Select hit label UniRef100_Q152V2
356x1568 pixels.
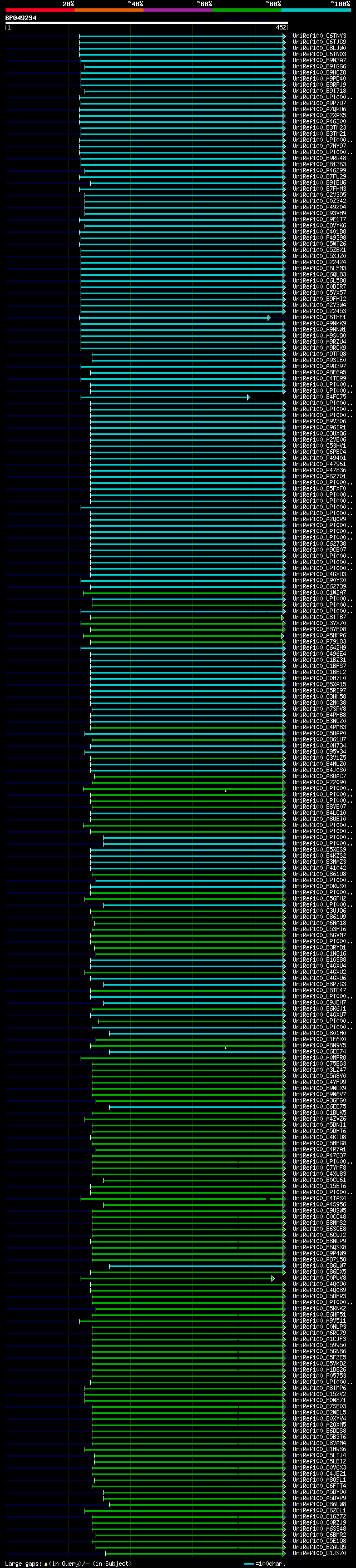point(319,1394)
